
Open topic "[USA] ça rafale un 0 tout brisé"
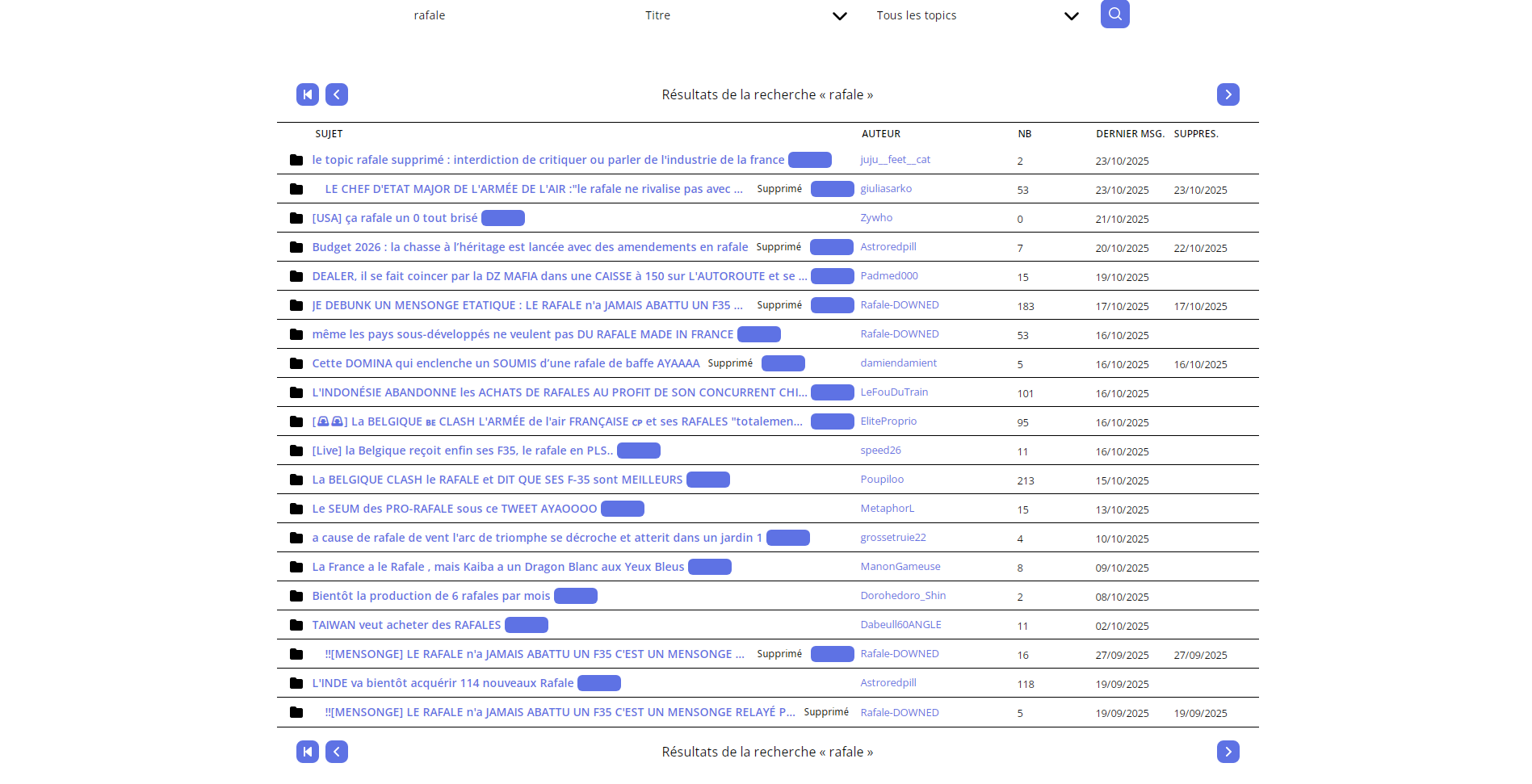pos(395,218)
